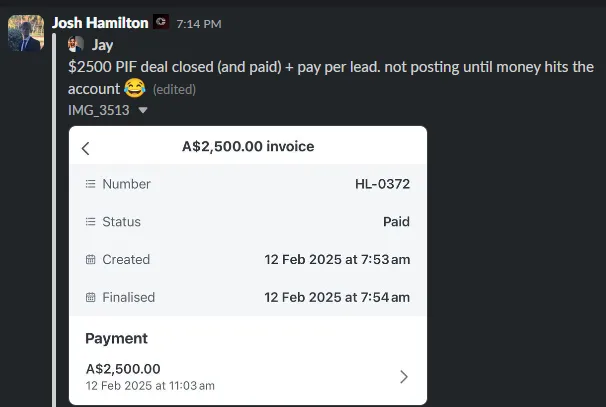Select invoice number HL-0372
The image size is (606, 407).
[x=383, y=184]
